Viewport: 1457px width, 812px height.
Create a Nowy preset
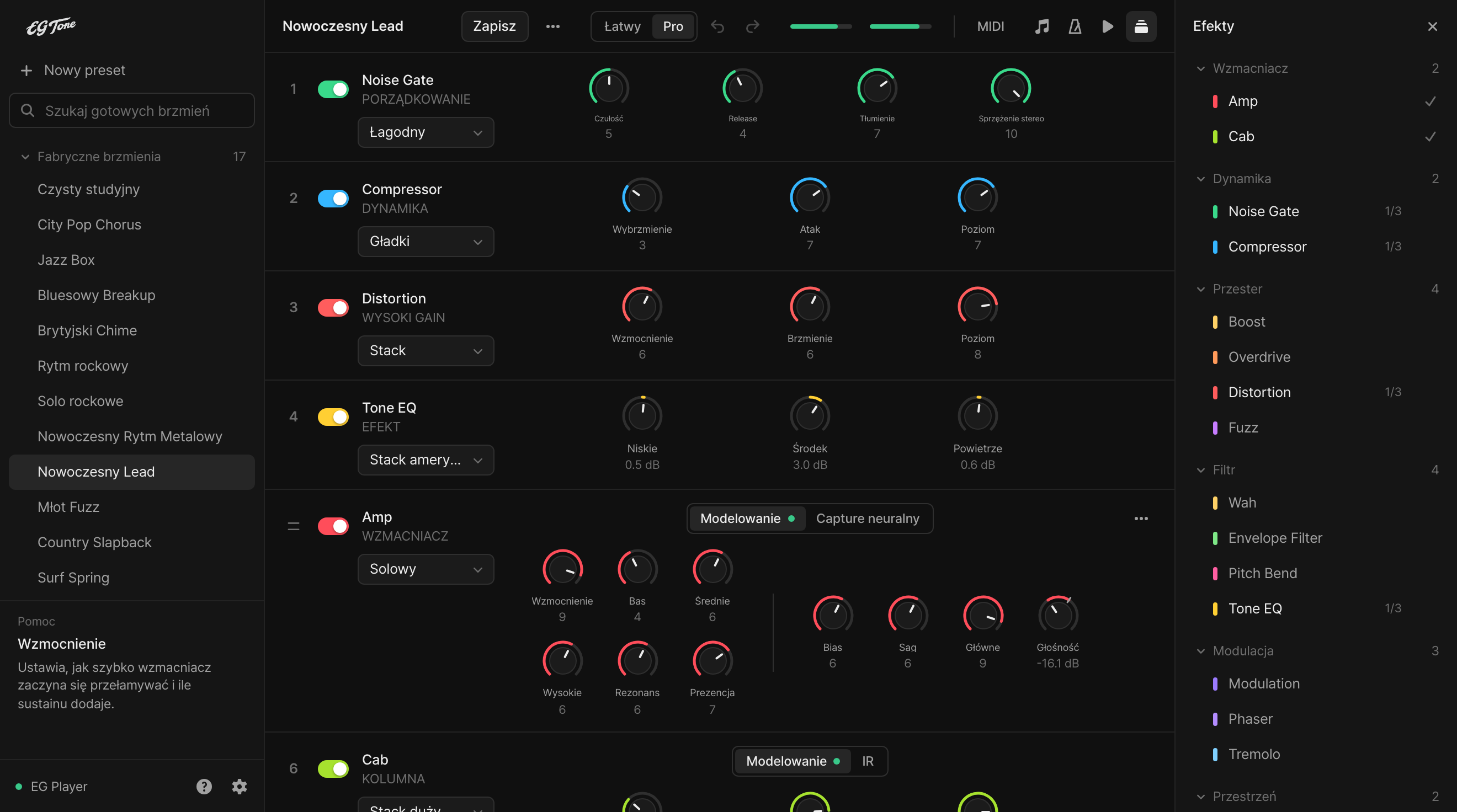[x=73, y=70]
